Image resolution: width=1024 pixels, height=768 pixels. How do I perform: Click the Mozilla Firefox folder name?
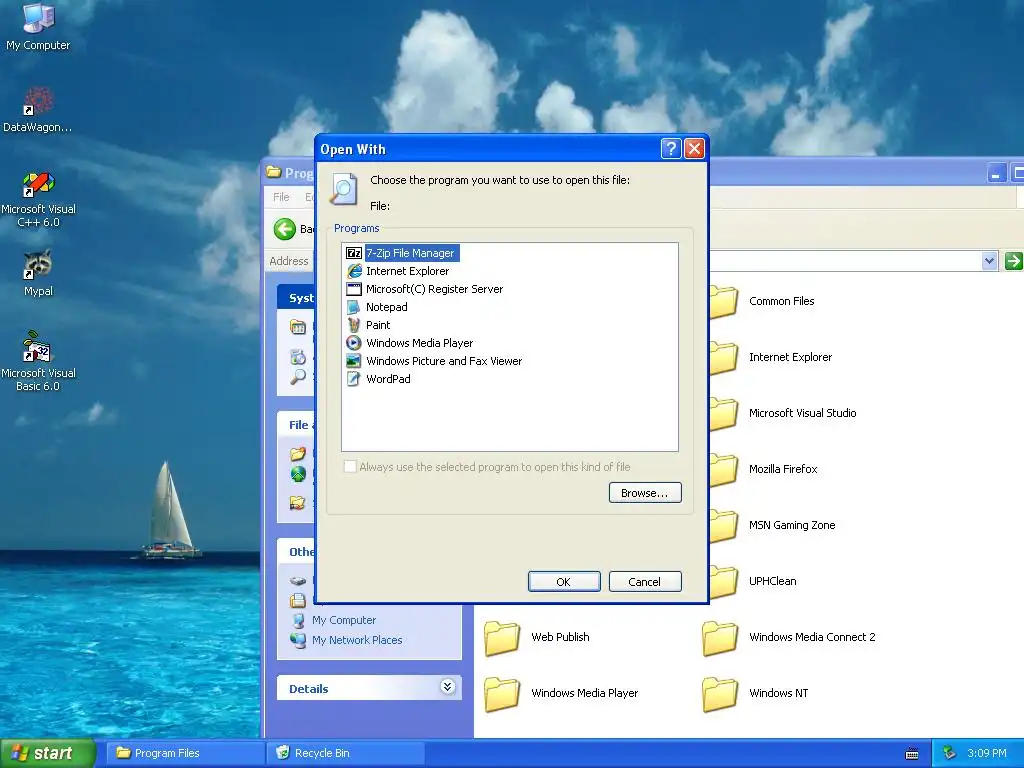(x=783, y=469)
